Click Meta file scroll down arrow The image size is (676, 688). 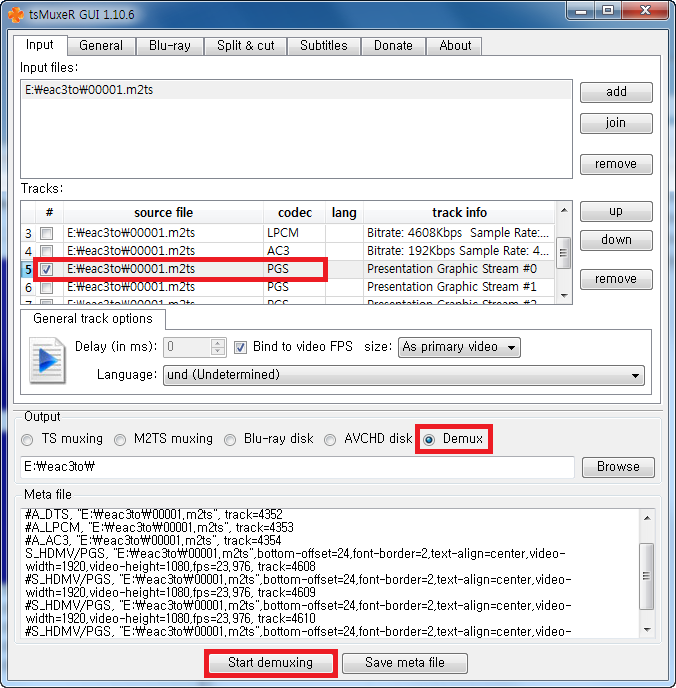(x=647, y=630)
